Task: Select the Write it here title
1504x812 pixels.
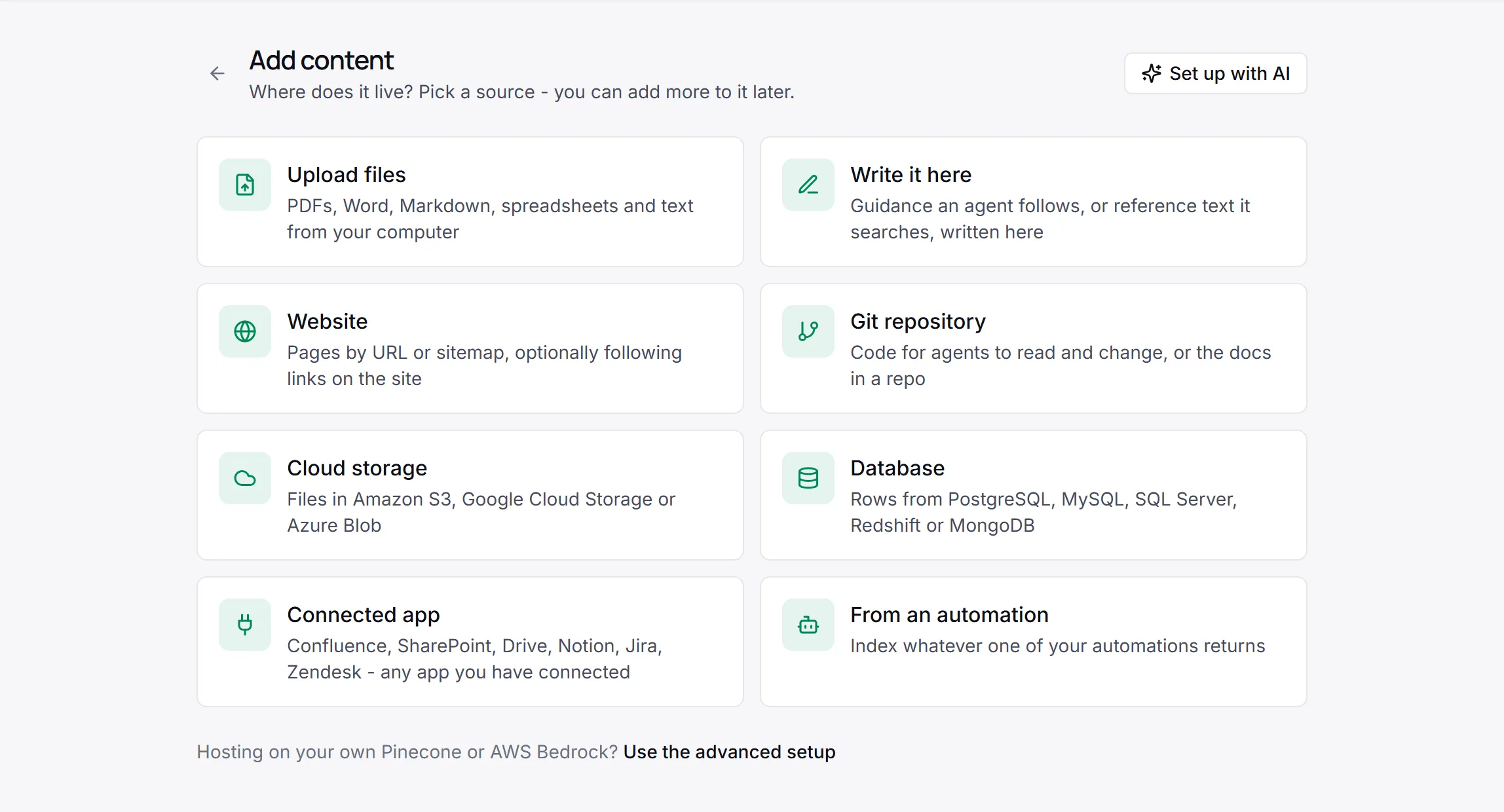Action: (x=911, y=175)
